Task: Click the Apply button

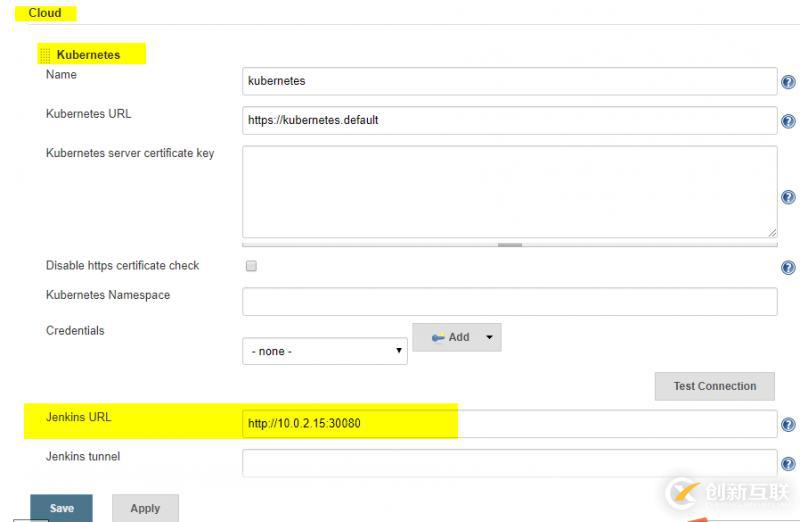Action: point(145,508)
